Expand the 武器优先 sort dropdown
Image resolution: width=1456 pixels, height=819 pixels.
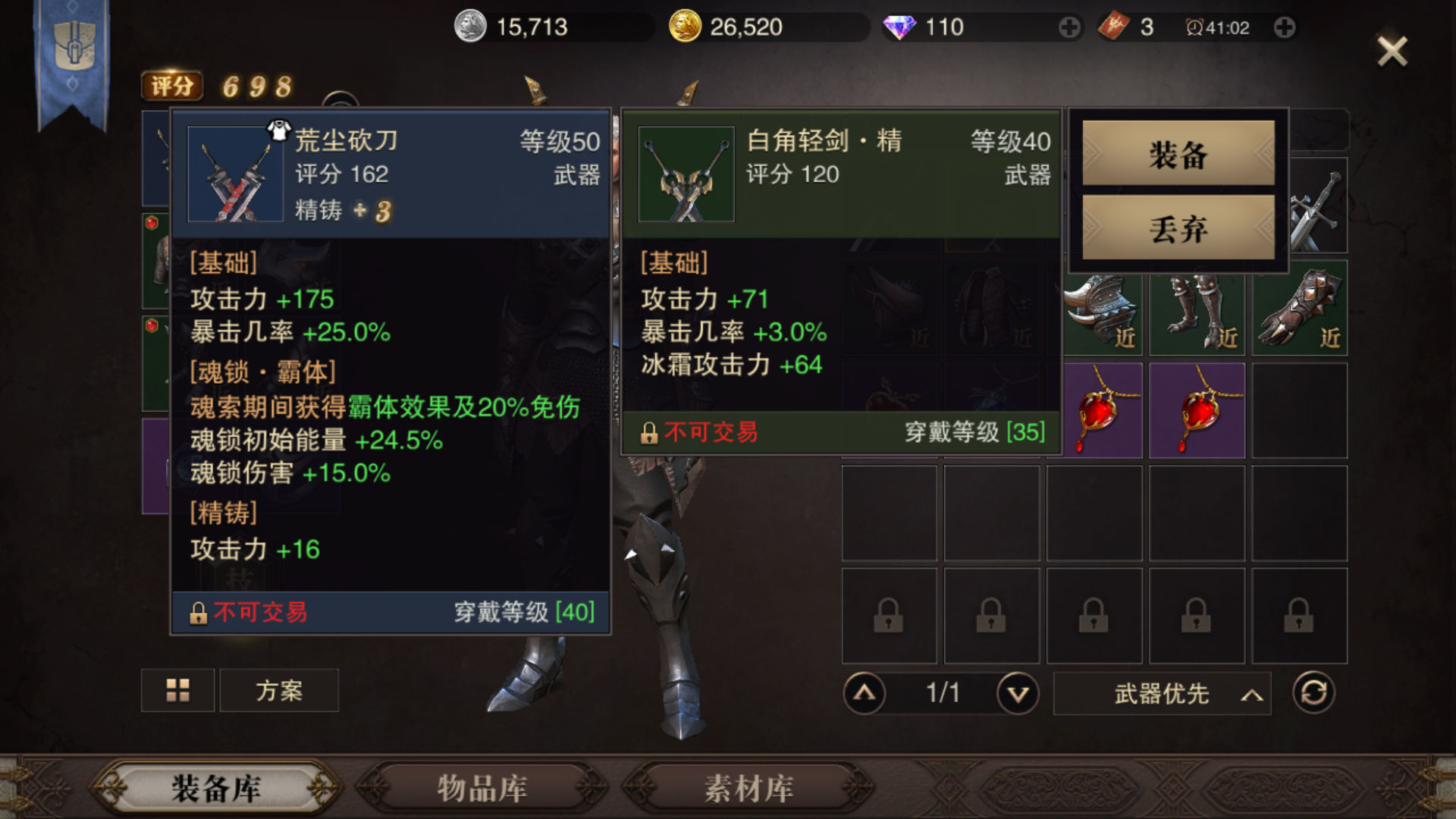point(1162,693)
